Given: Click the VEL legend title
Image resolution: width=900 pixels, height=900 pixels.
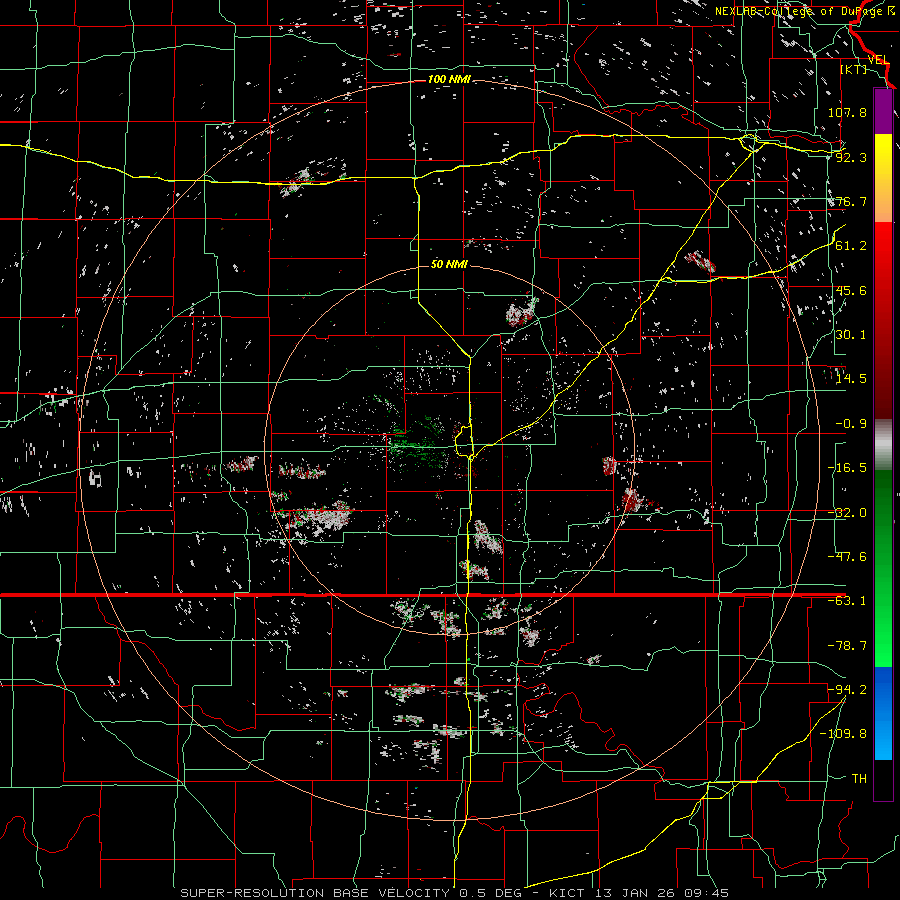Looking at the screenshot, I should click(878, 60).
